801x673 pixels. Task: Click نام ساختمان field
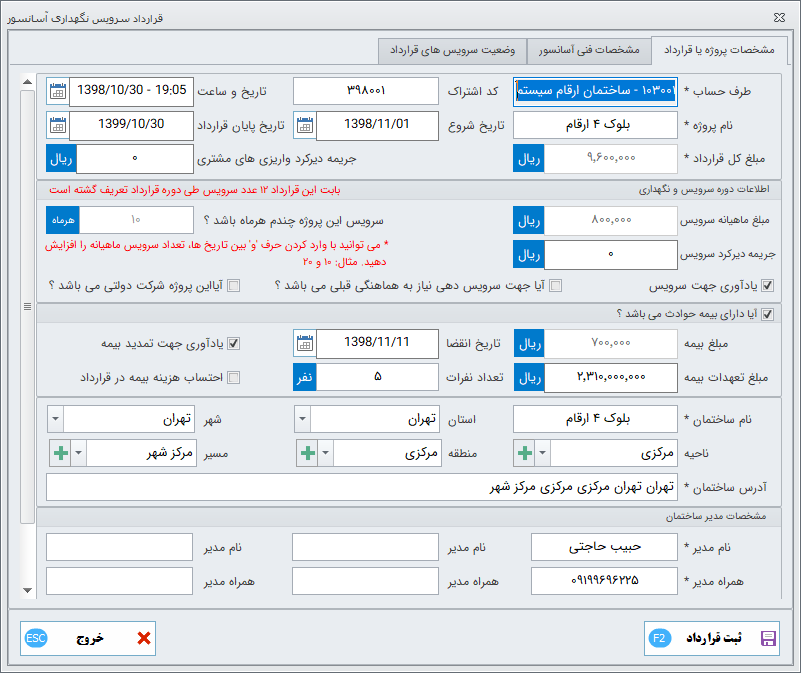(595, 419)
